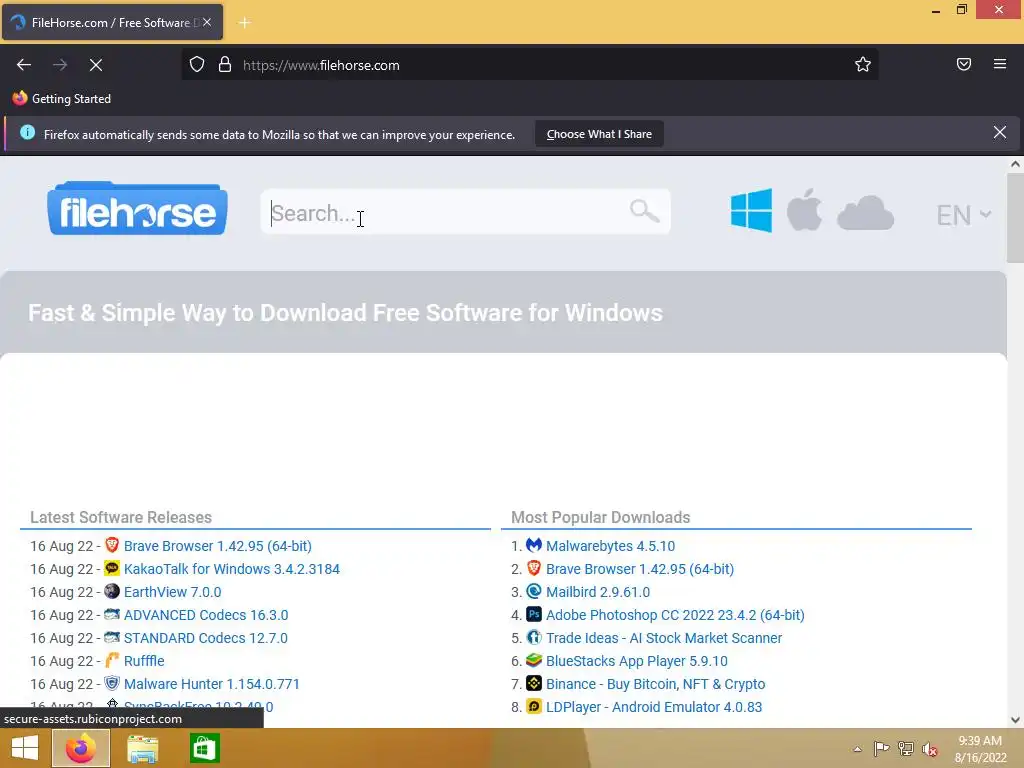Open ADVANCED Codecs 16.3.0 link
The image size is (1024, 768).
tap(206, 615)
